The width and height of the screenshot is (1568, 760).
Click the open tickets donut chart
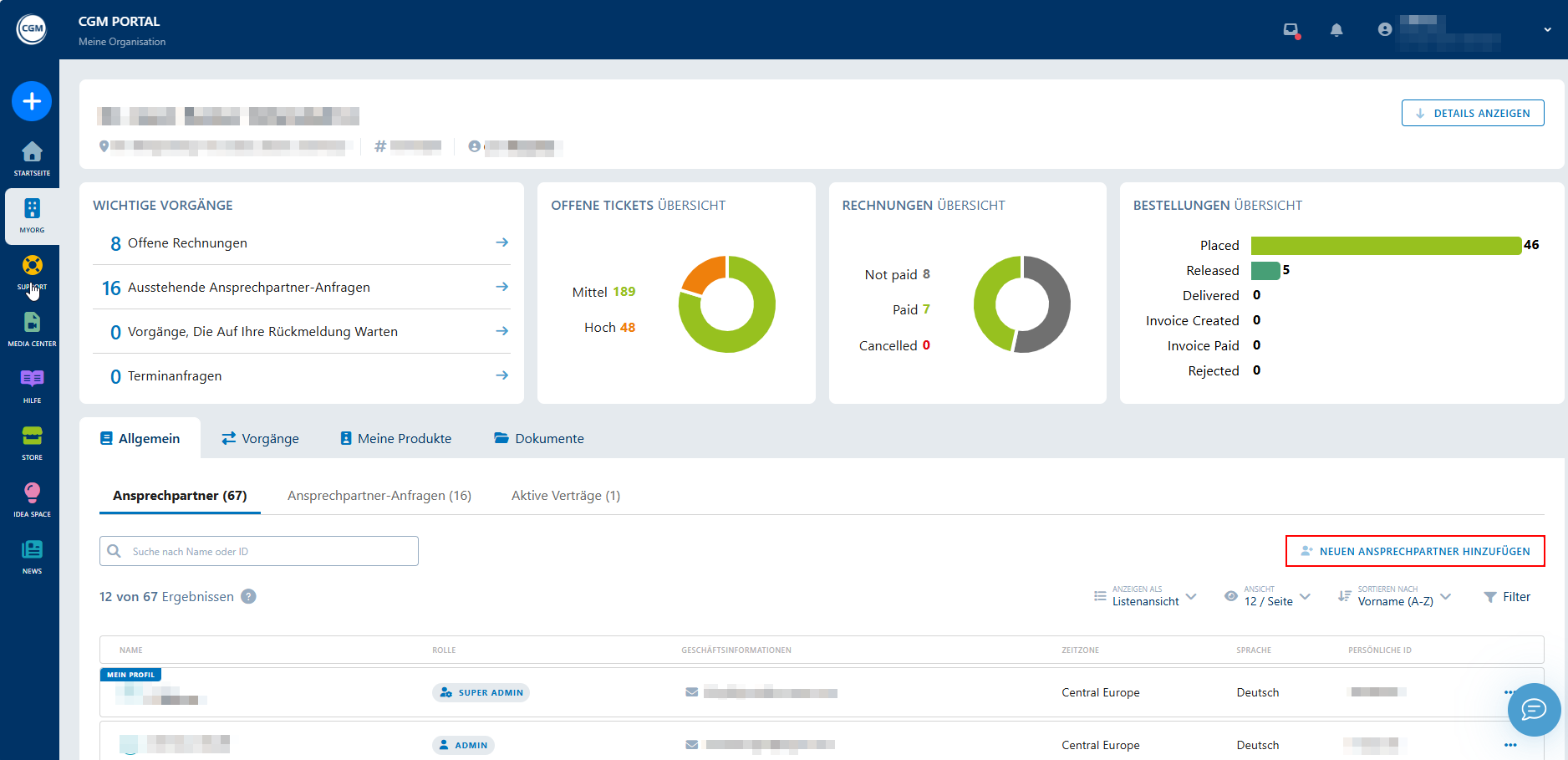pos(727,304)
